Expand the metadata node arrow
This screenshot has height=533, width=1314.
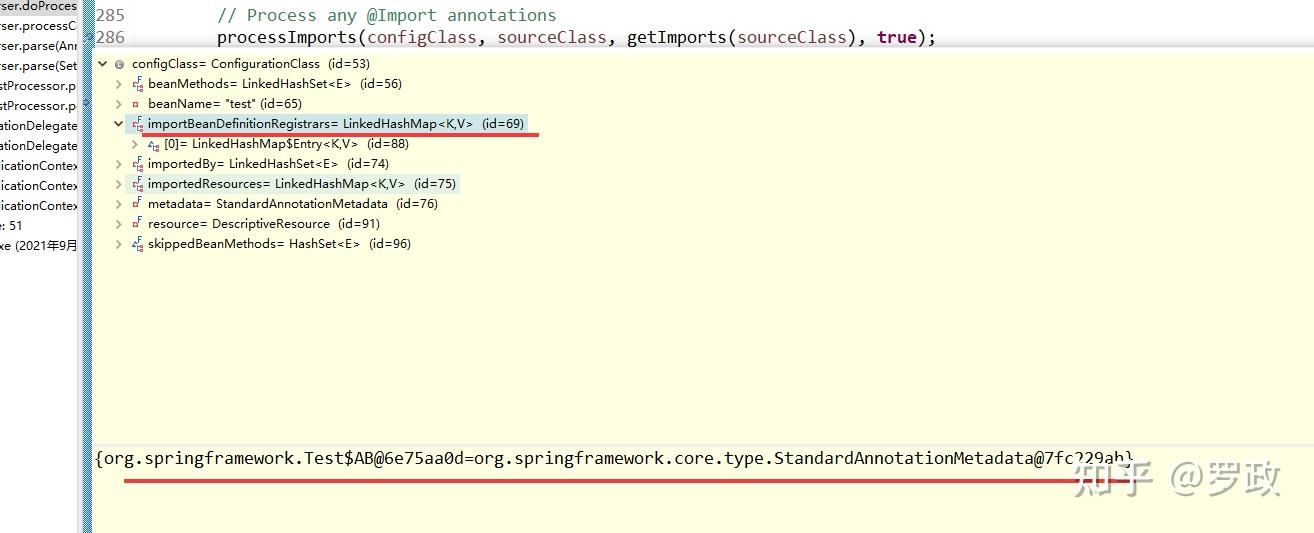click(x=119, y=204)
